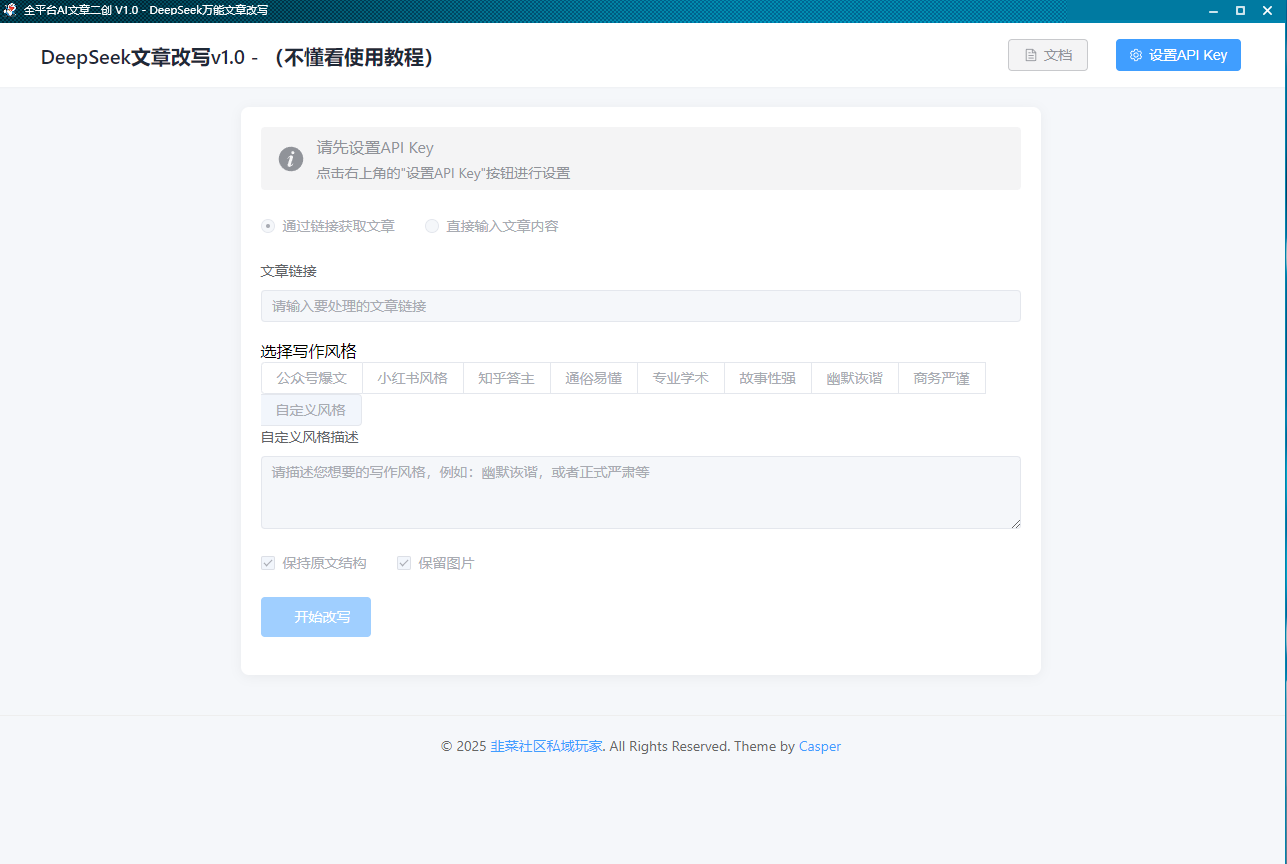Select the 幽默诙谐 style option

(855, 377)
